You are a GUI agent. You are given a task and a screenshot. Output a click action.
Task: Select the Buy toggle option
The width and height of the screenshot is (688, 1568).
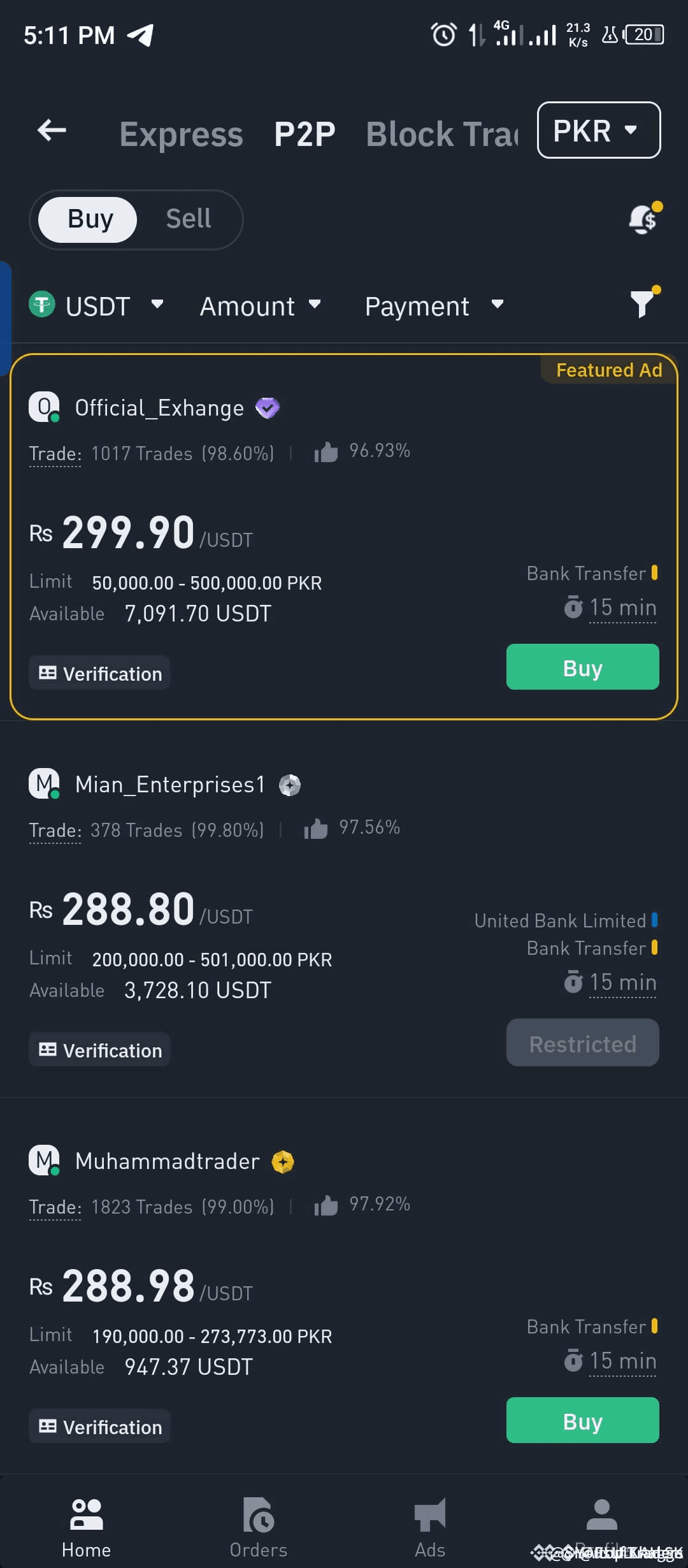(x=89, y=219)
